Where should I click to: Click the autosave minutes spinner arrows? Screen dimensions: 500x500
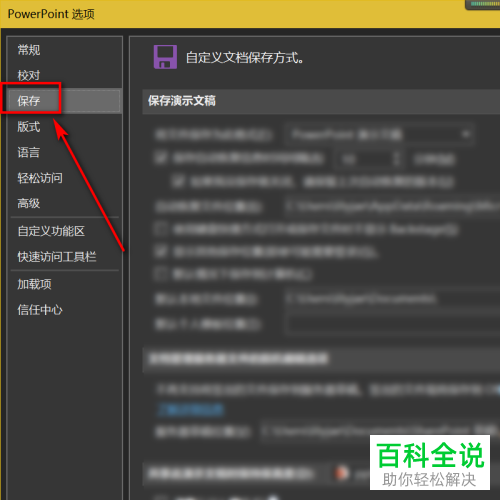[x=396, y=159]
